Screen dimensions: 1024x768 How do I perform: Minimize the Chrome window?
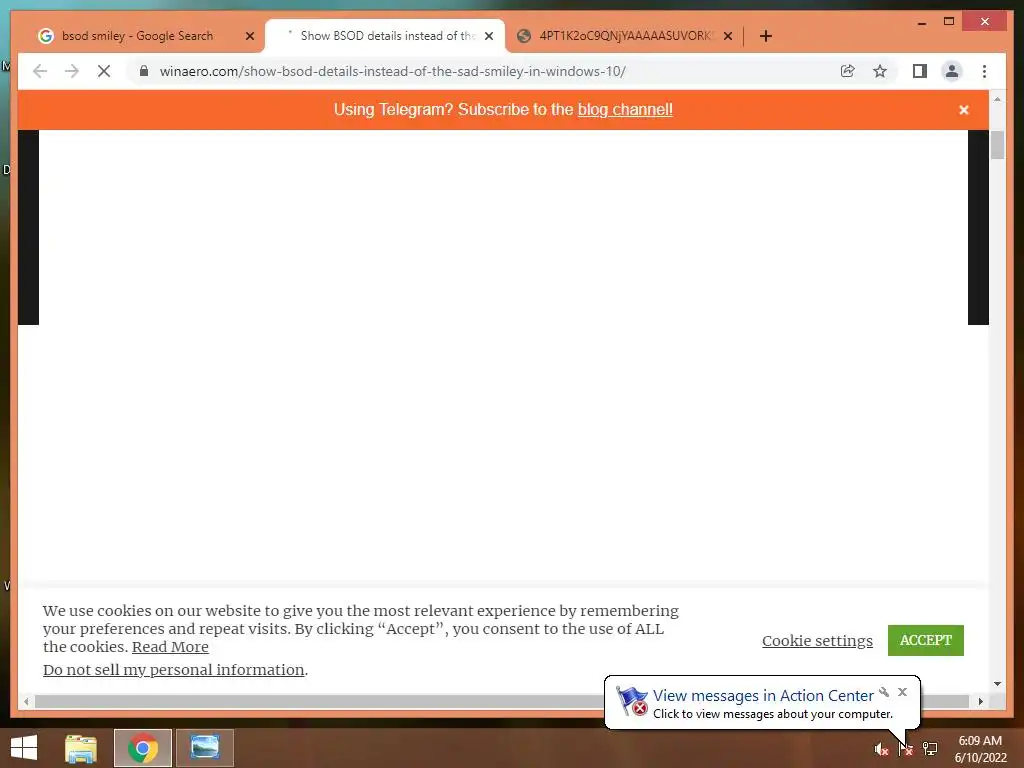pos(921,22)
